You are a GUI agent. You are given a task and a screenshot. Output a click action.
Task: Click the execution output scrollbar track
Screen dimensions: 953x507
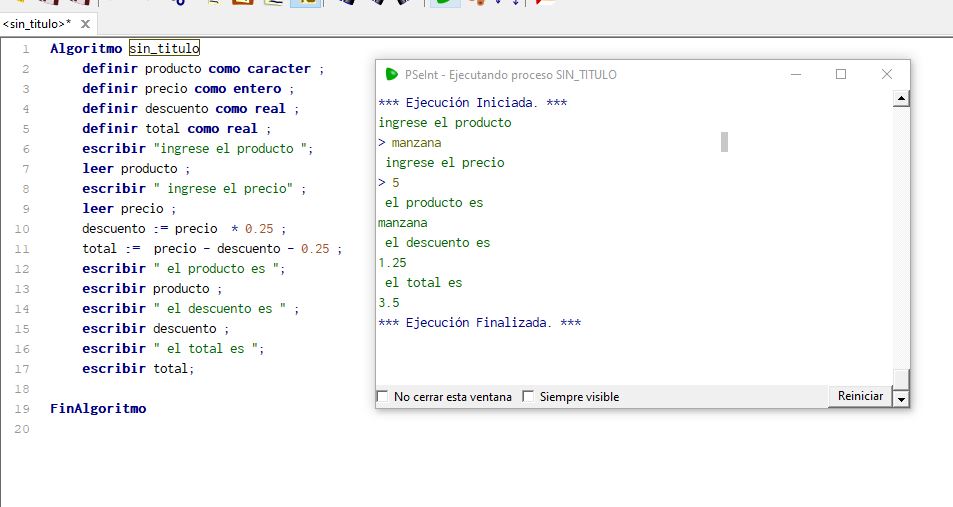click(901, 240)
